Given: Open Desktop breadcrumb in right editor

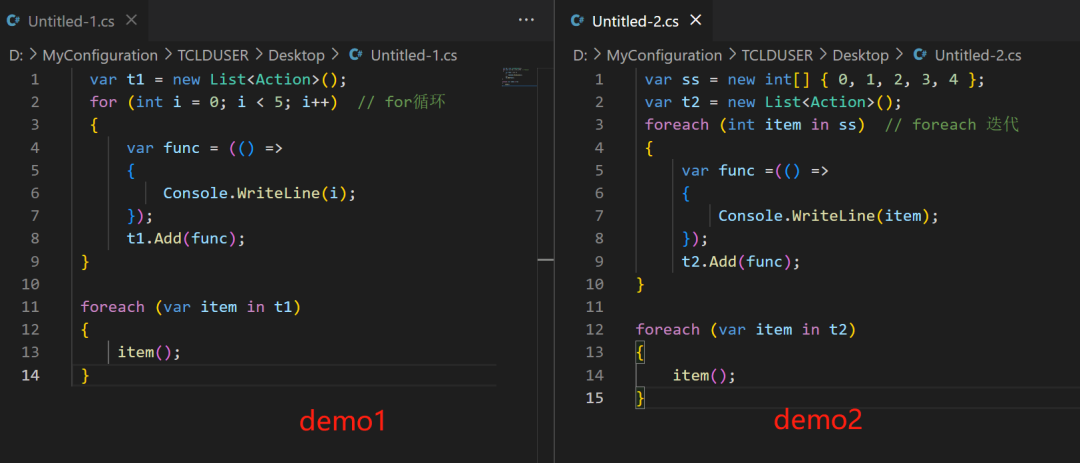Looking at the screenshot, I should tap(860, 55).
